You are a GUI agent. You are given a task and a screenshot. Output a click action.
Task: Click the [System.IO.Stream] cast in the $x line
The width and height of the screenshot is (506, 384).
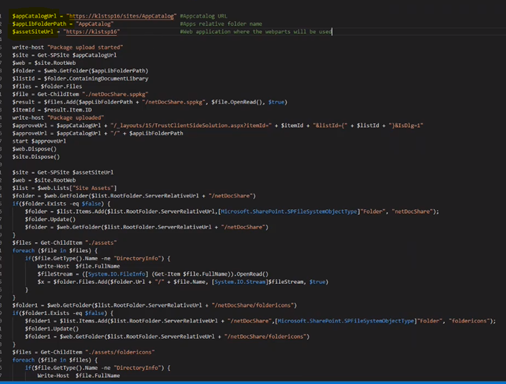pyautogui.click(x=240, y=282)
